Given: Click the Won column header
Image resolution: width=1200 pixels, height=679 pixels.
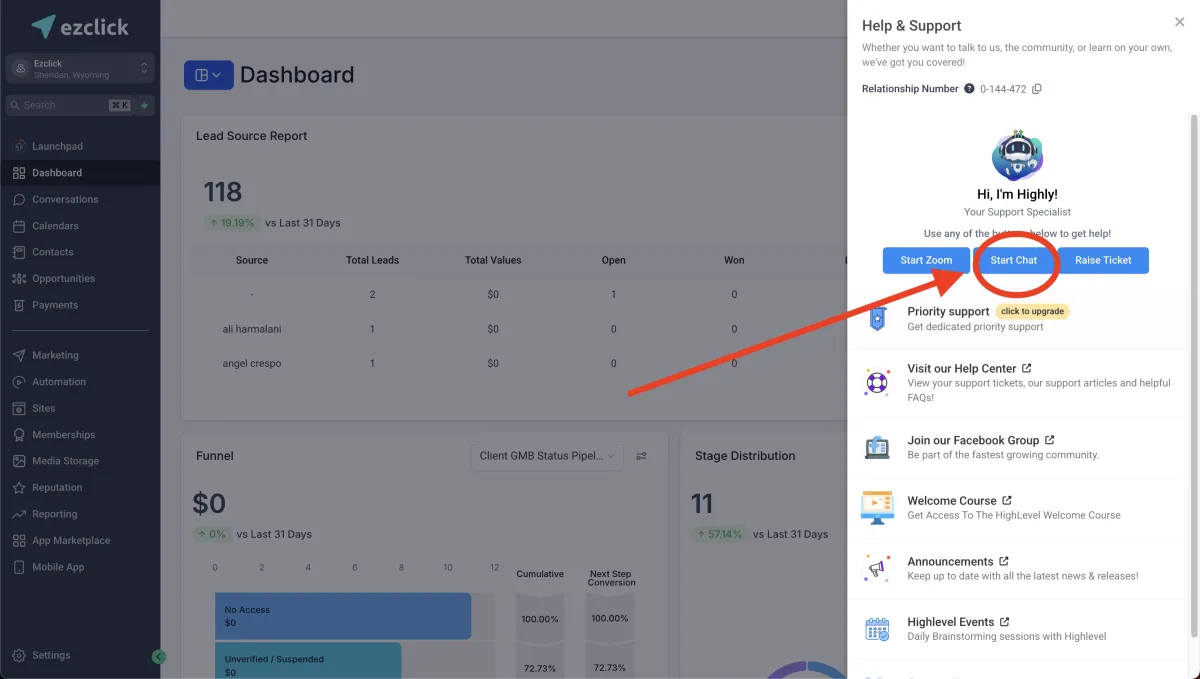Looking at the screenshot, I should click(x=734, y=260).
